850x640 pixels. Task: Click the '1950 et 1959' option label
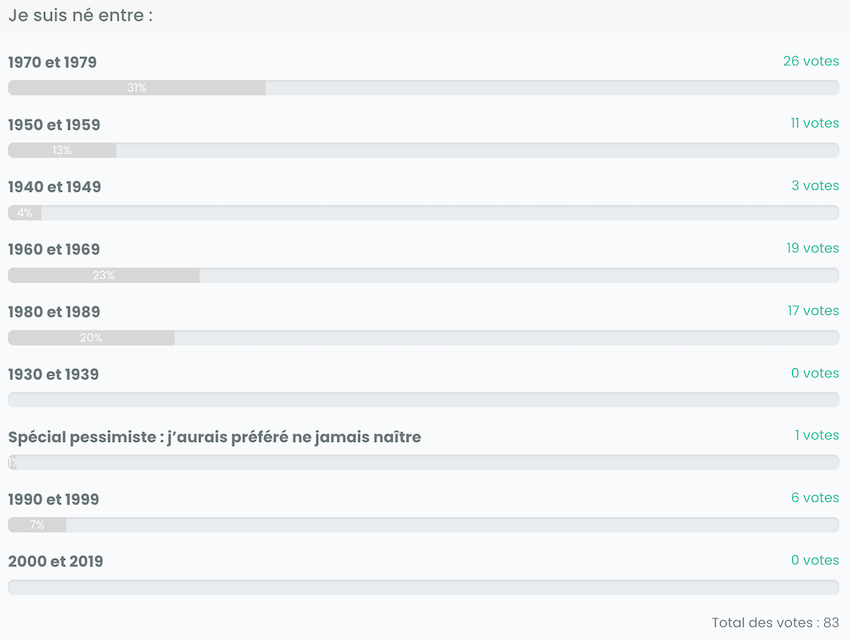[x=54, y=125]
